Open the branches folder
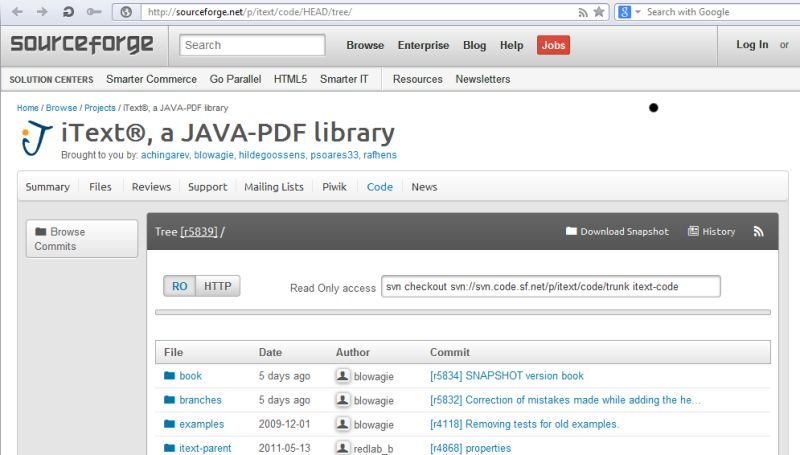 [x=200, y=400]
